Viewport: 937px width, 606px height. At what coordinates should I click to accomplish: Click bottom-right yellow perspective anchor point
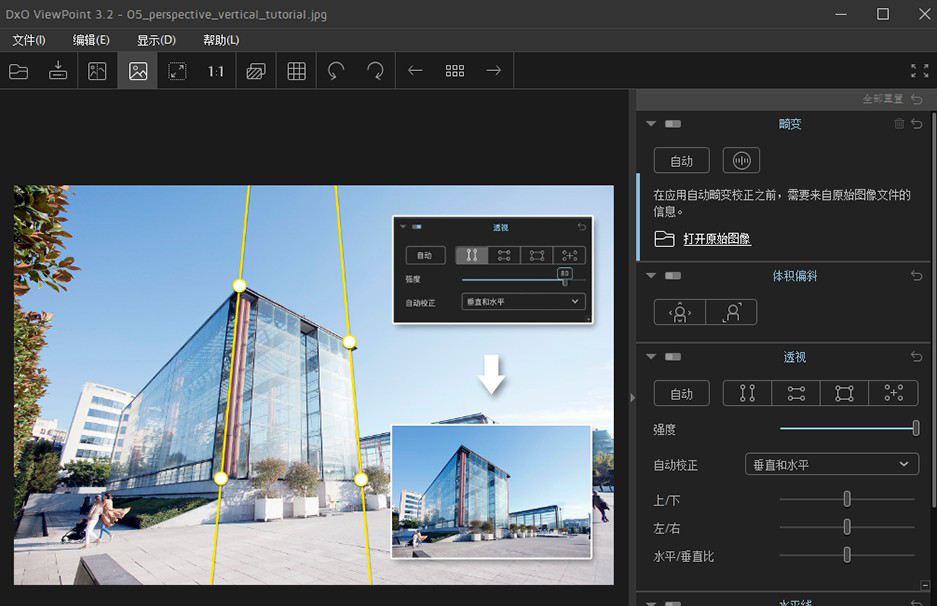pyautogui.click(x=360, y=479)
